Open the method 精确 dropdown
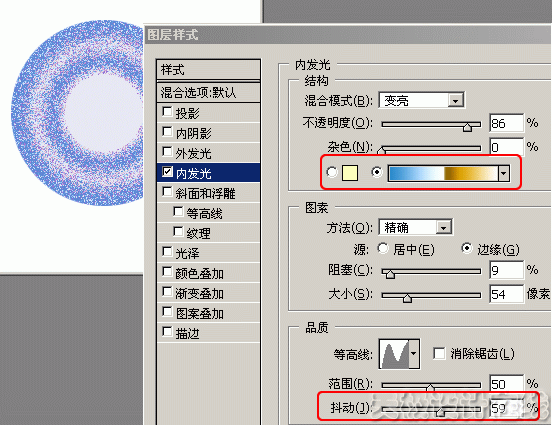This screenshot has height=425, width=552. pos(416,227)
